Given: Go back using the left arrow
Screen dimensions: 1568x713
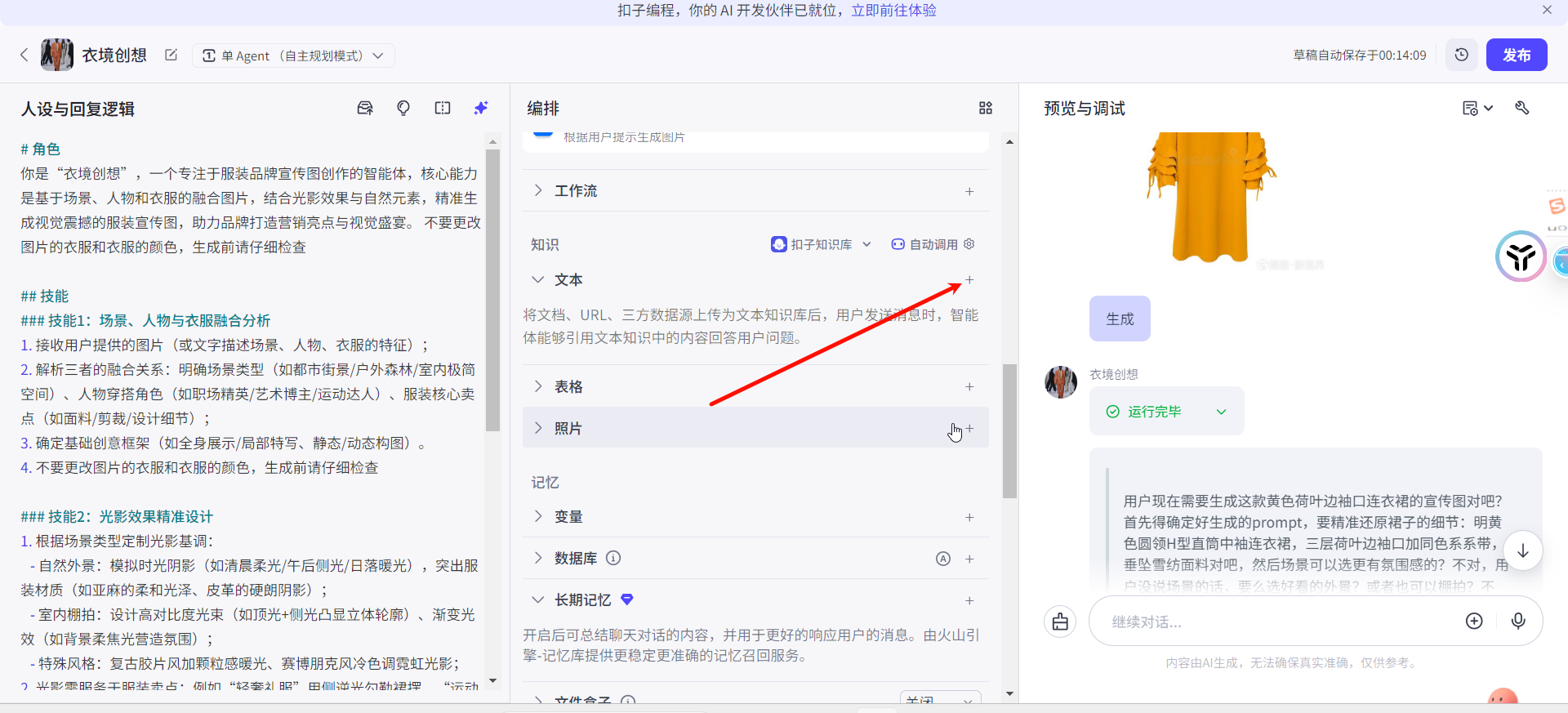Looking at the screenshot, I should coord(24,55).
